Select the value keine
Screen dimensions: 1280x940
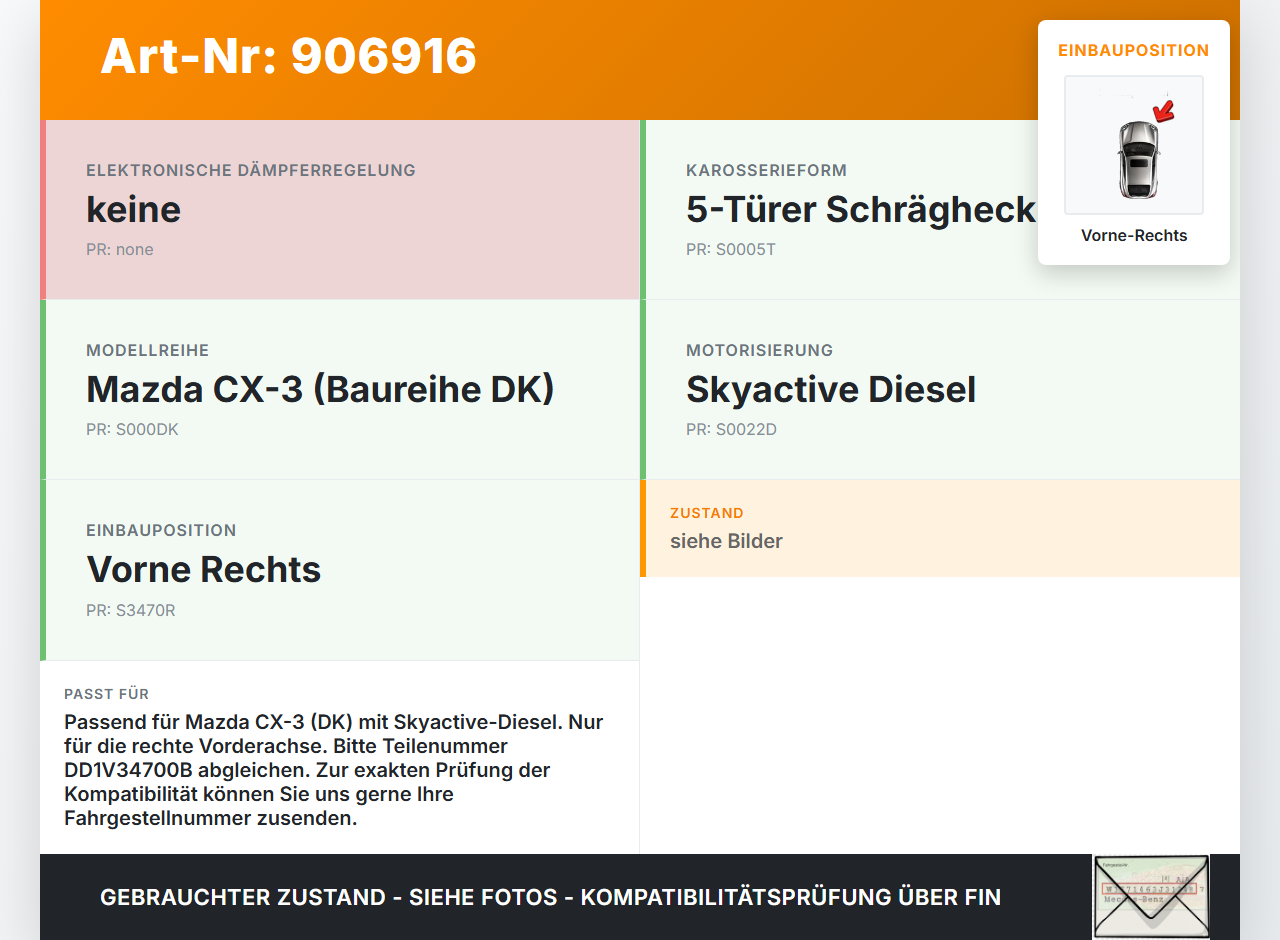click(x=133, y=209)
